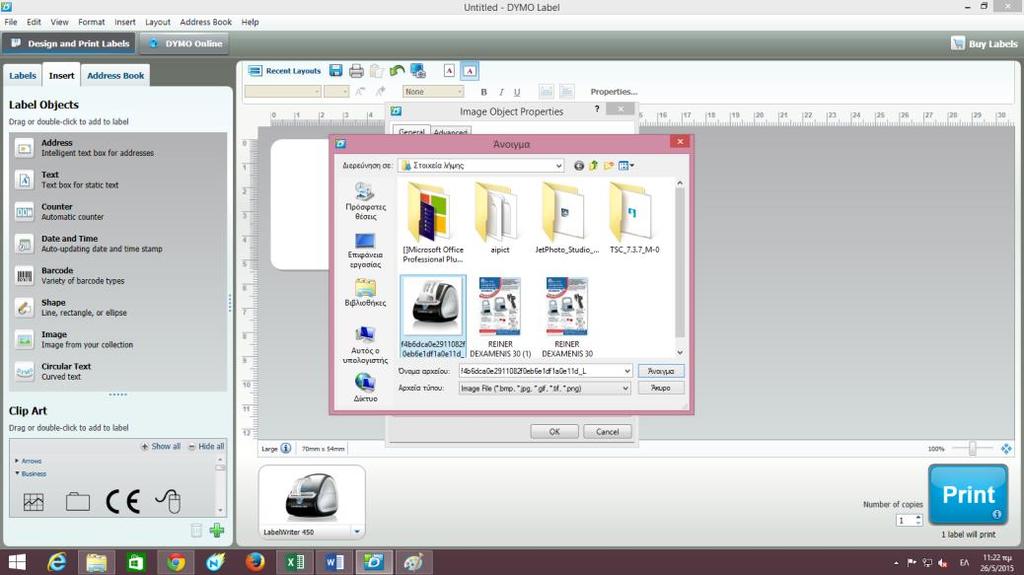This screenshot has height=575, width=1024.
Task: Open the LabelWriter 450 printer dropdown
Action: point(357,532)
